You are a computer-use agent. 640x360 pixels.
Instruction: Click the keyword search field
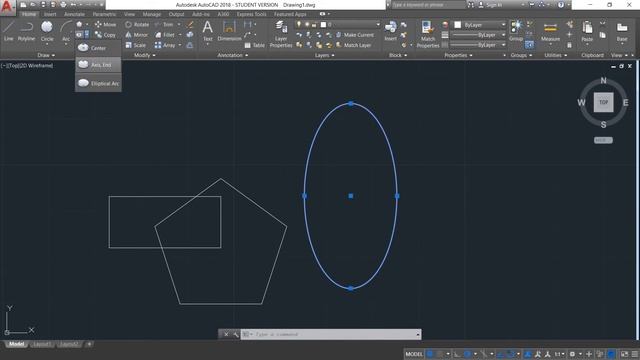428,5
